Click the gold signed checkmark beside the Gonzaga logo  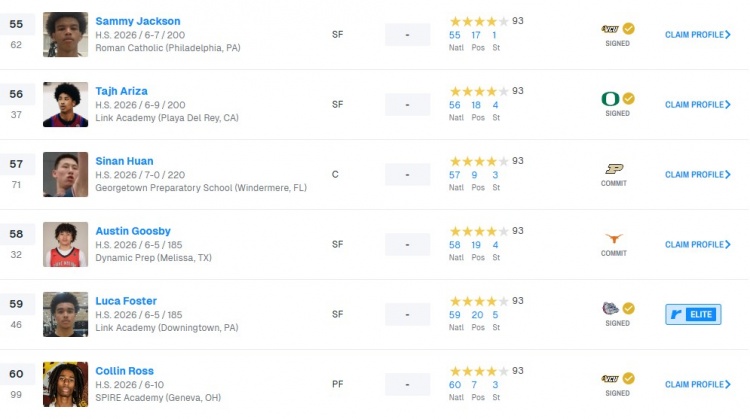pyautogui.click(x=629, y=309)
